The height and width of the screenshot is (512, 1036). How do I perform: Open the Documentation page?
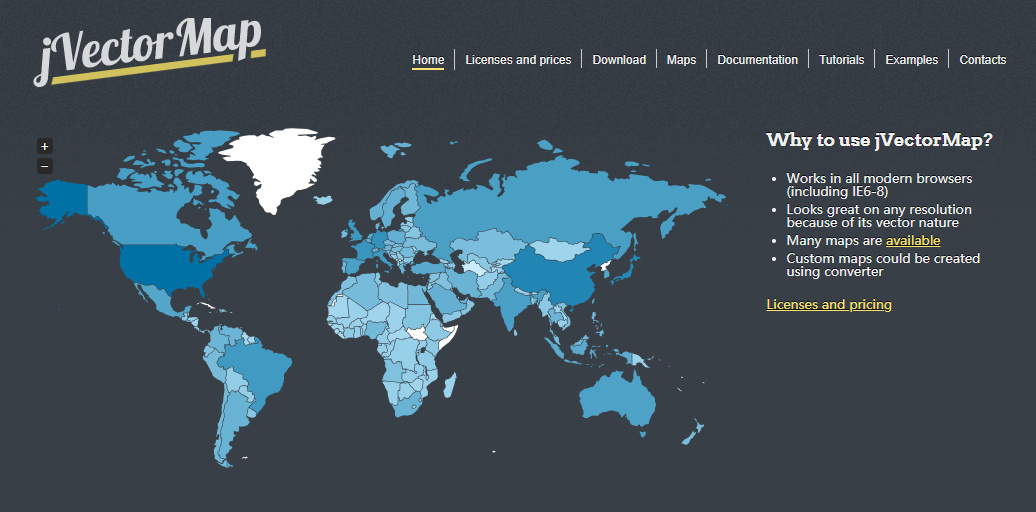point(758,59)
